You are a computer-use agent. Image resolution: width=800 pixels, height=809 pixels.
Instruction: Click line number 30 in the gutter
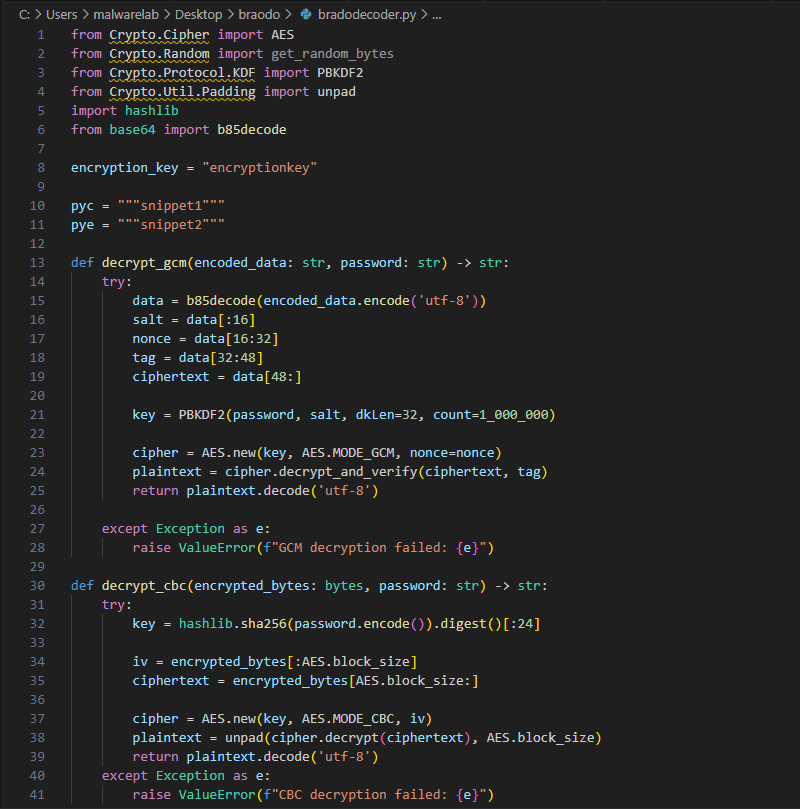pyautogui.click(x=39, y=585)
